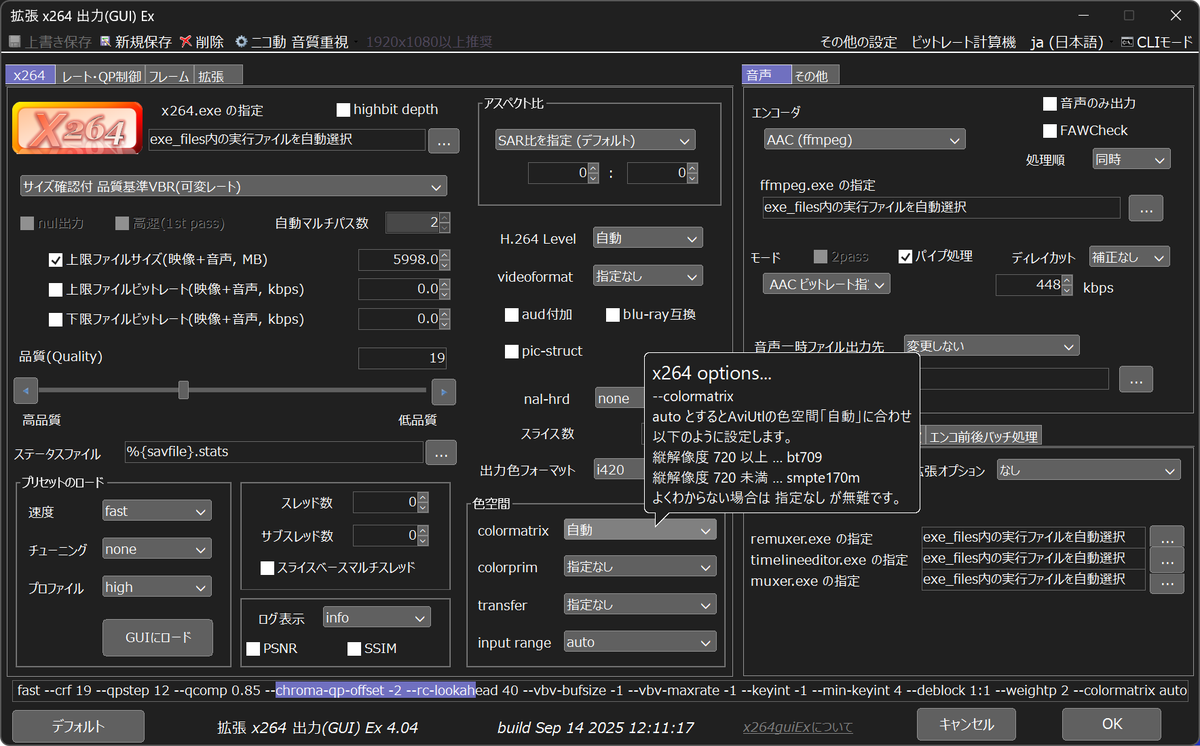This screenshot has height=746, width=1200.
Task: Enable highbit depth checkbox
Action: [343, 109]
